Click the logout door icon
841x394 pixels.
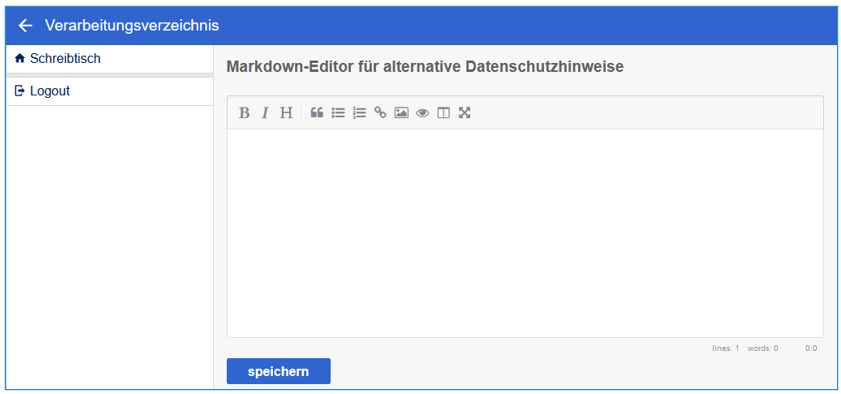(x=20, y=91)
